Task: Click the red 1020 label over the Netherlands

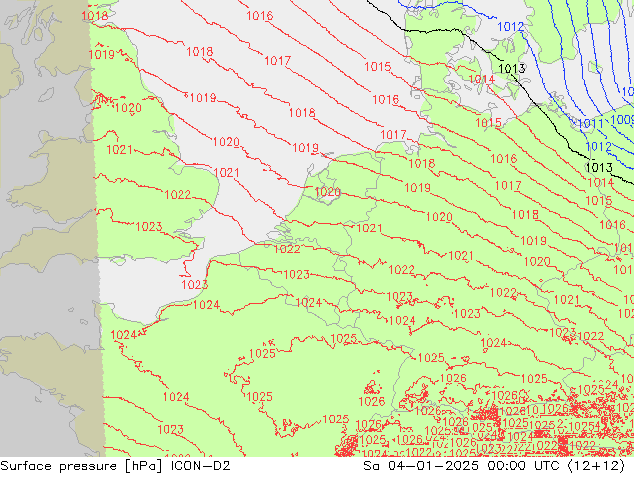Action: [x=328, y=192]
